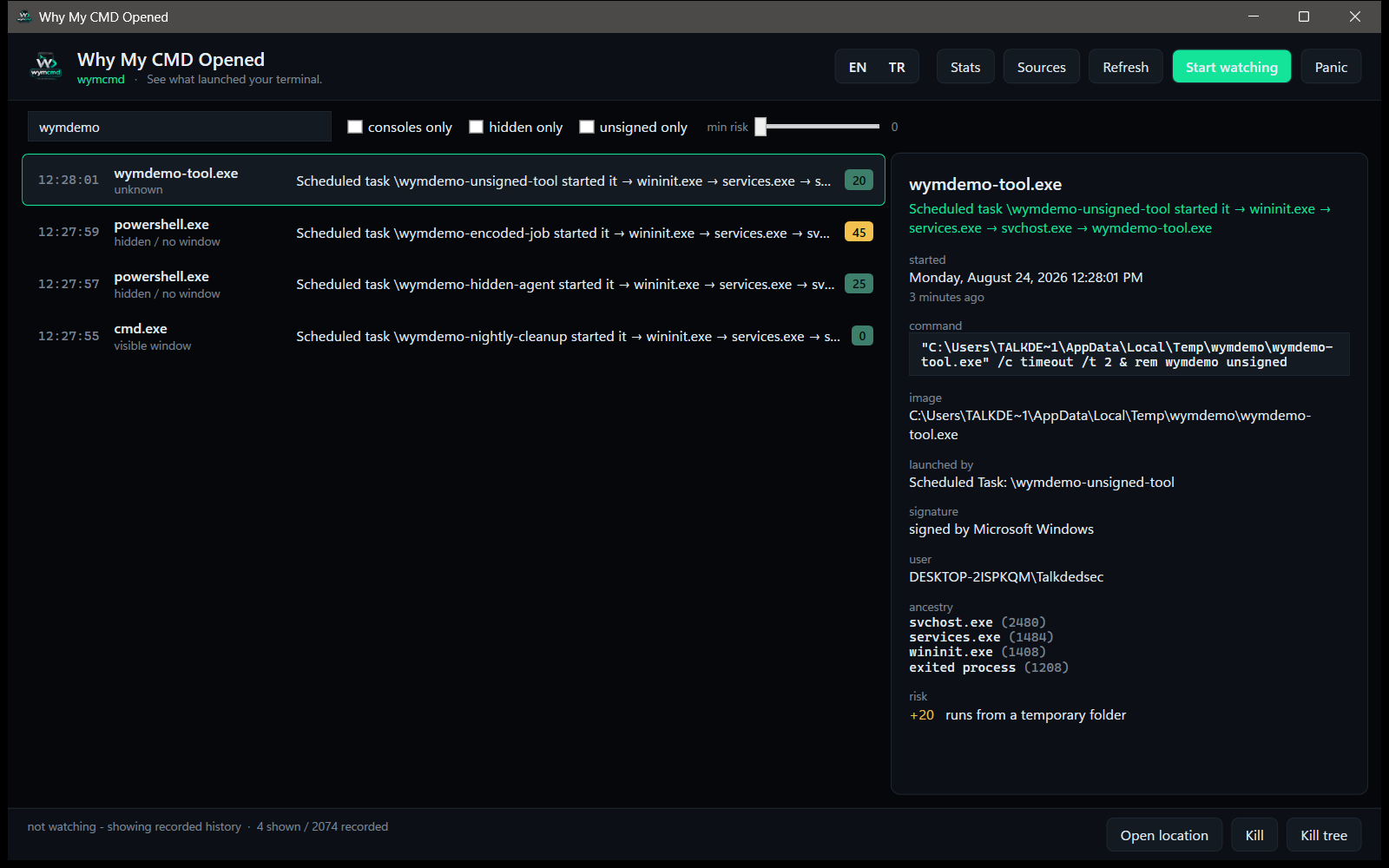Click the wymdemo-encoded-job task description

563,233
